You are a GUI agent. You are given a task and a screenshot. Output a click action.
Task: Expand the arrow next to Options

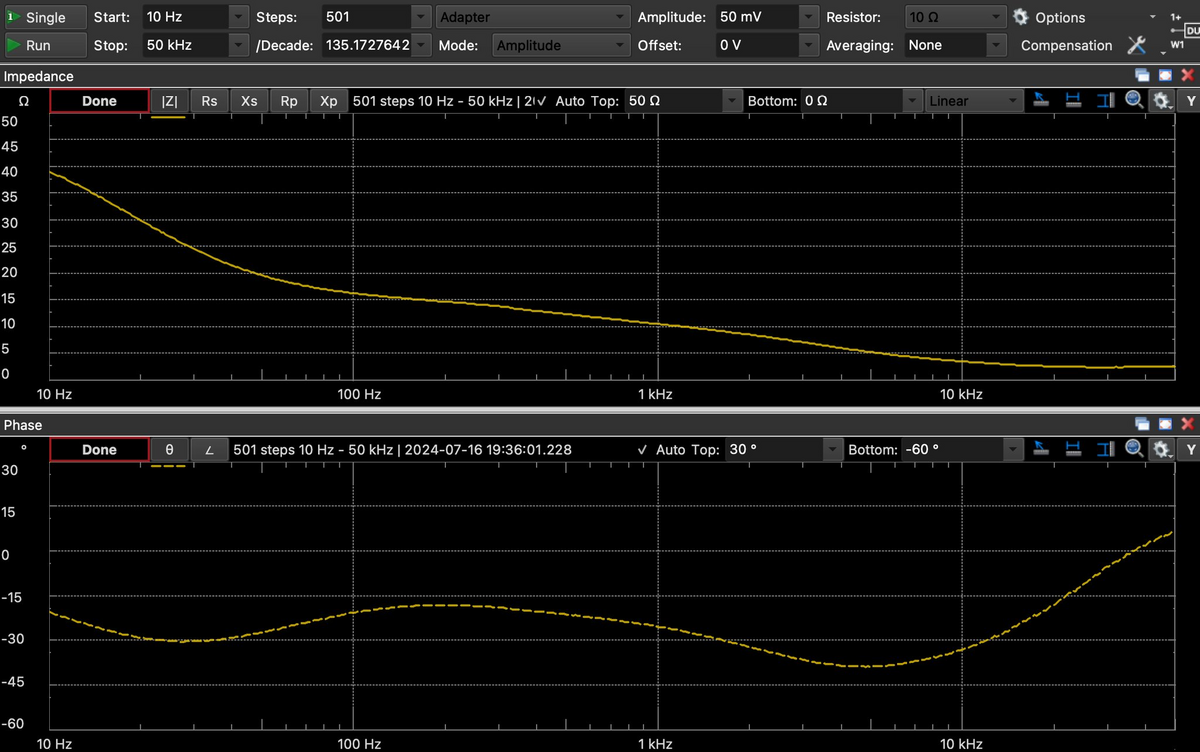click(x=1154, y=17)
